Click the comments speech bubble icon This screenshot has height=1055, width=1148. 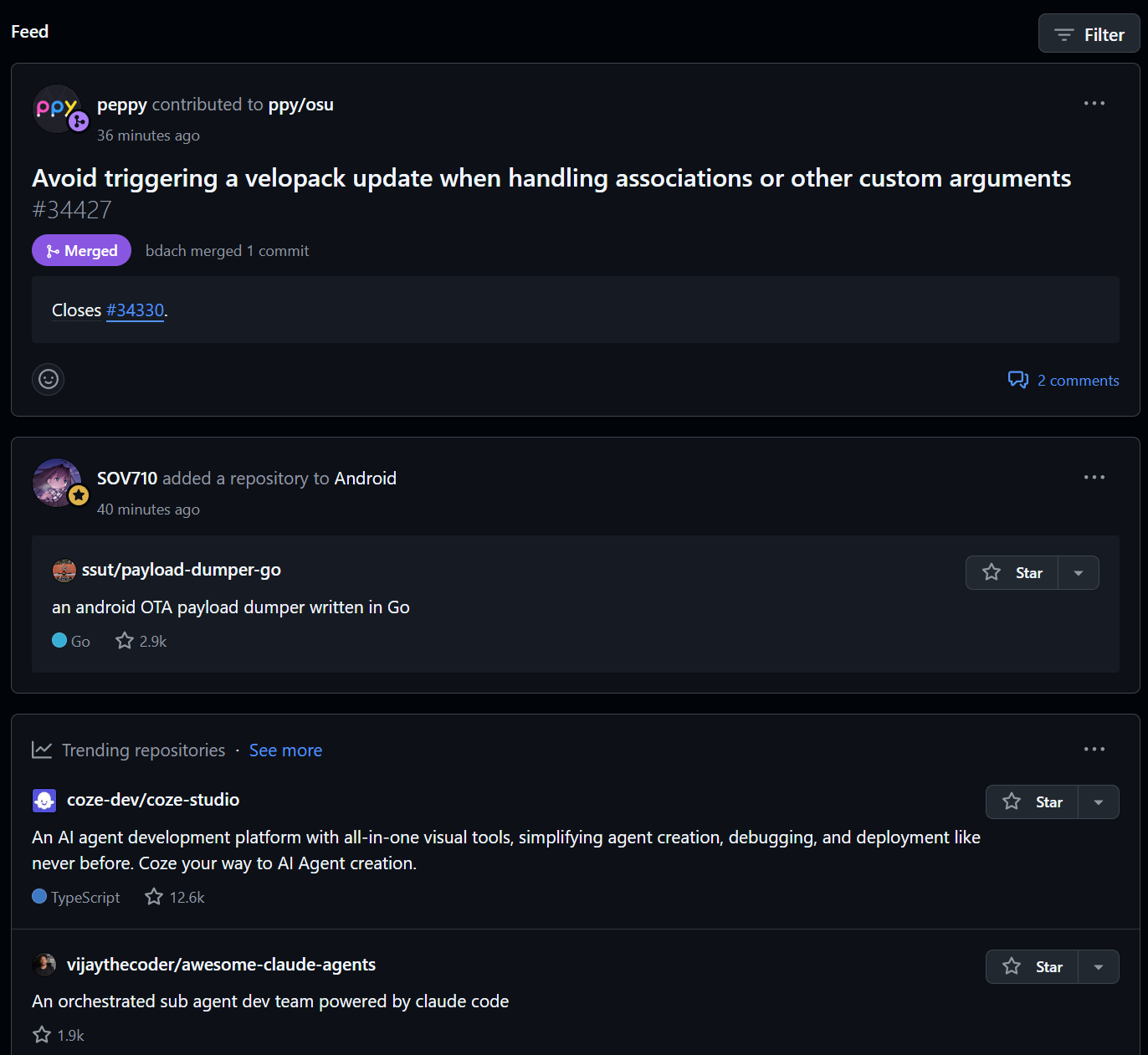1018,380
